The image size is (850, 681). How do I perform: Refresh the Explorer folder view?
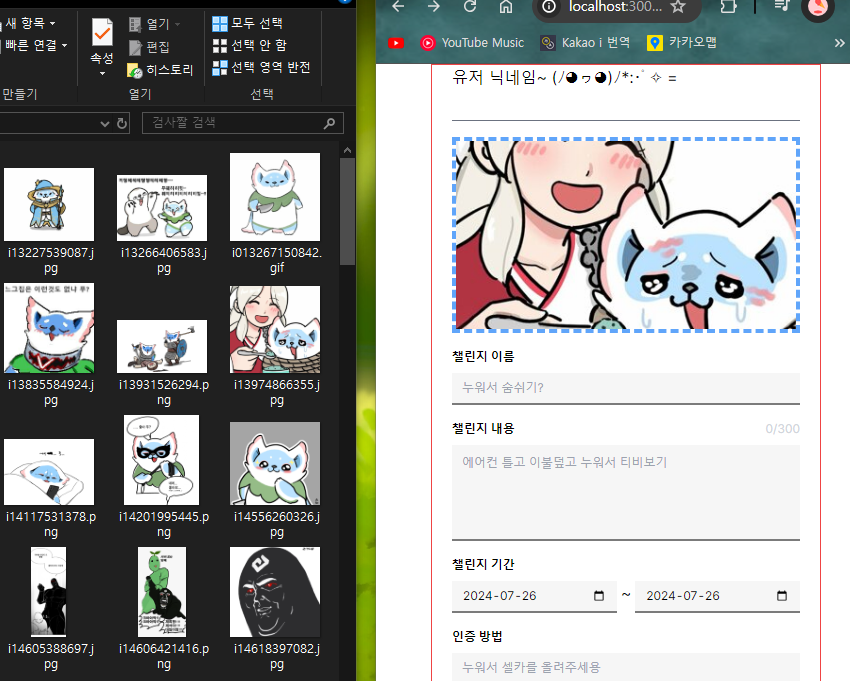point(122,124)
